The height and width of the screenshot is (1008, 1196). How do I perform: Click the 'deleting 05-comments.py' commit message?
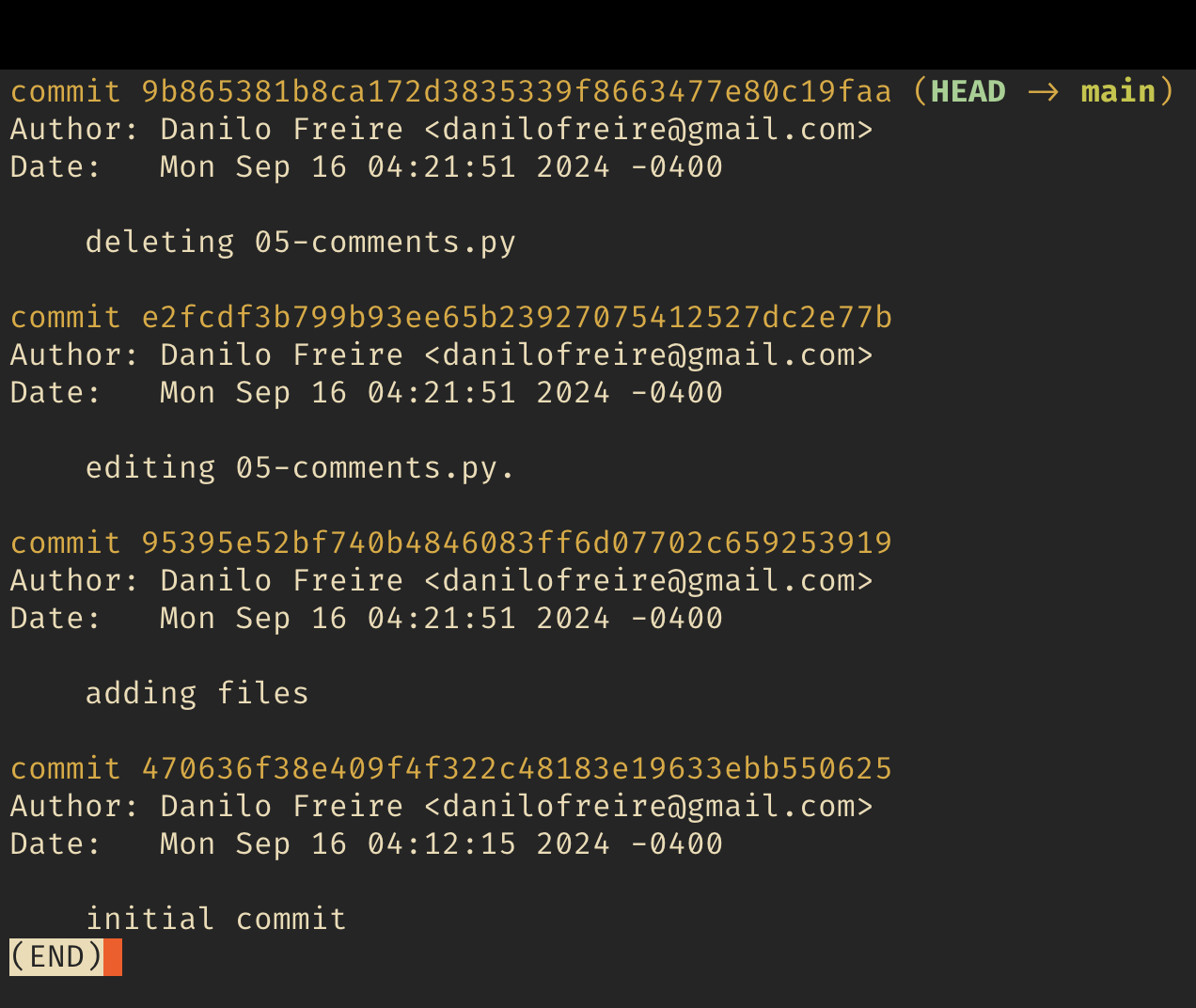click(x=300, y=243)
